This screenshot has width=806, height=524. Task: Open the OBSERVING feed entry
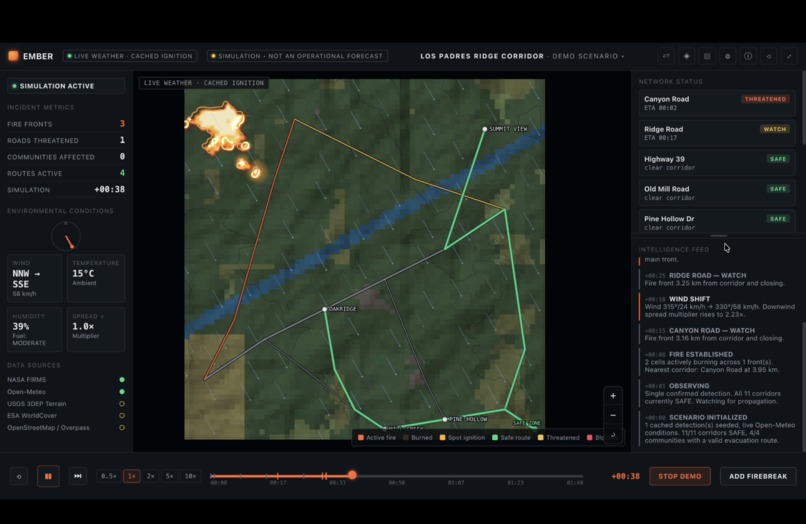(x=717, y=393)
